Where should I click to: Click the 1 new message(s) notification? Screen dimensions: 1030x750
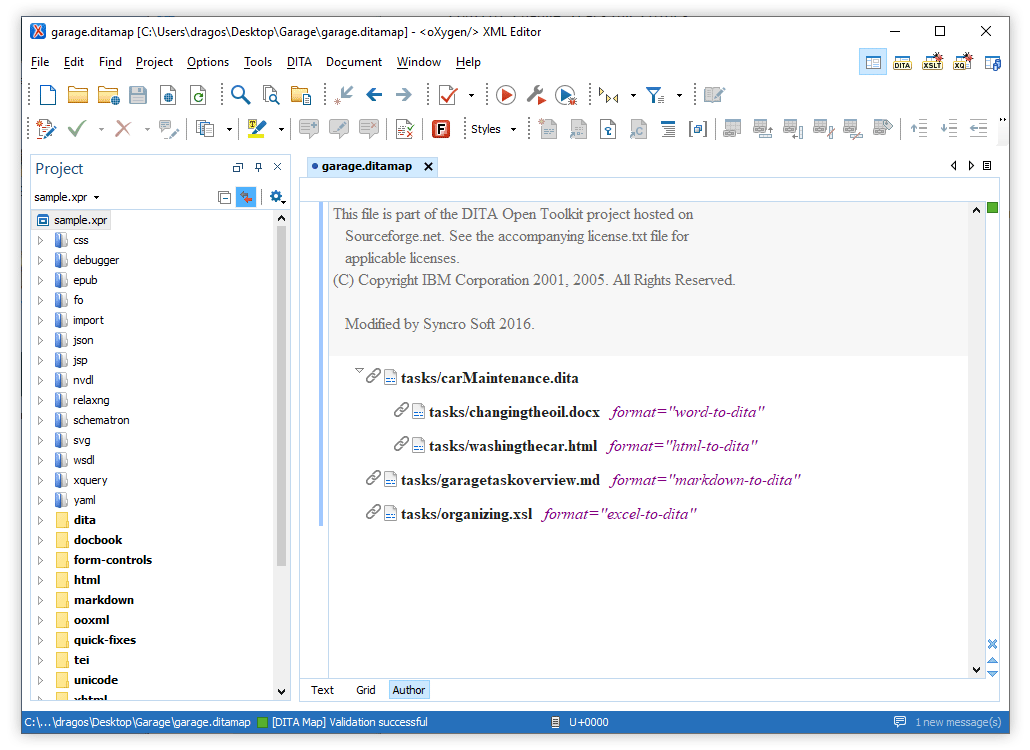pos(958,722)
